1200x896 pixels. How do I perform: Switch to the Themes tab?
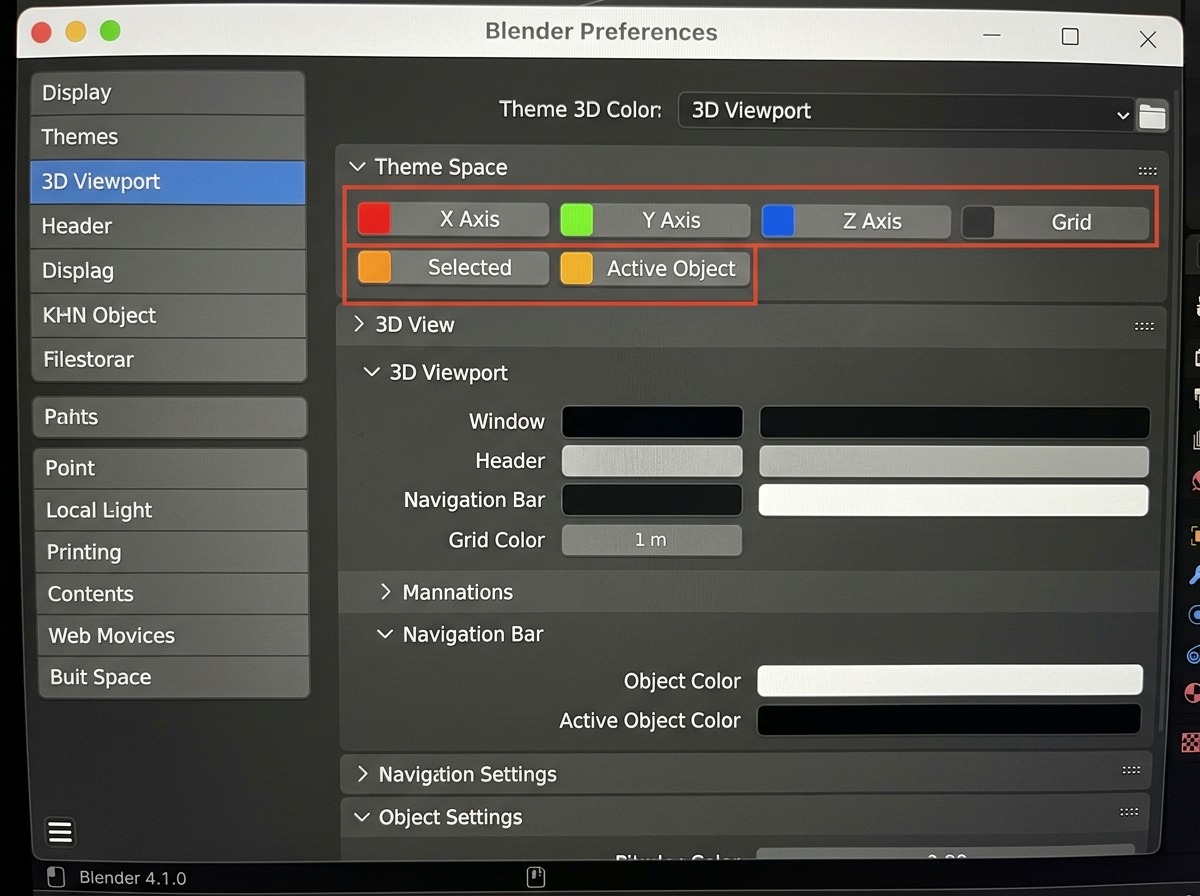pos(168,137)
